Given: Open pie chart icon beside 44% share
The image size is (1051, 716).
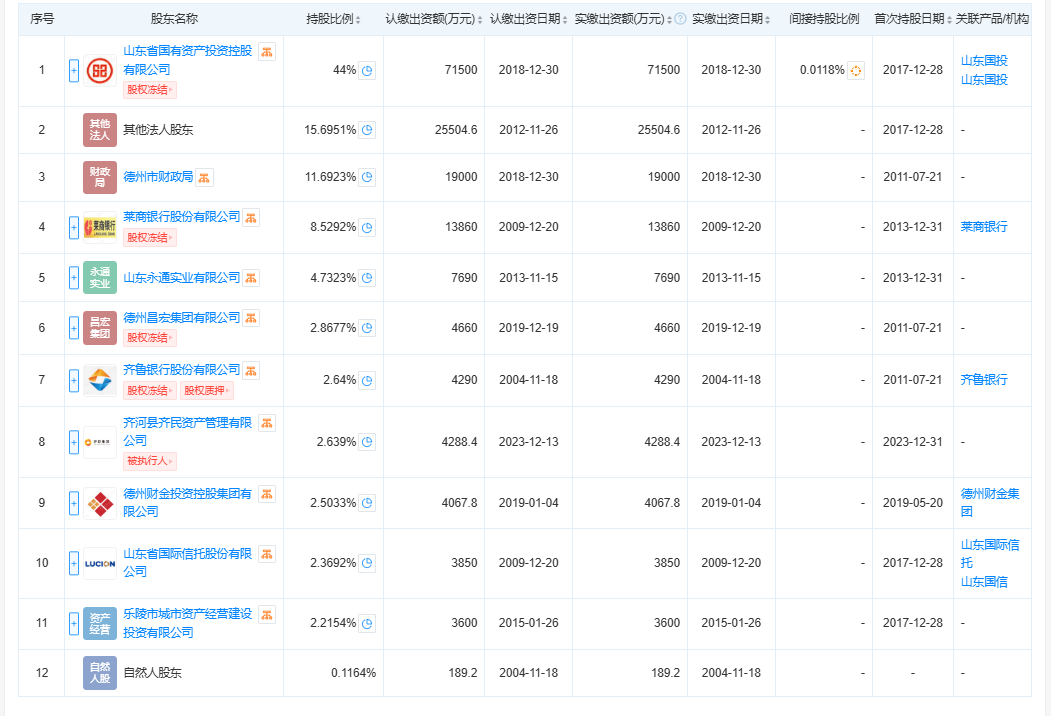Looking at the screenshot, I should tap(367, 70).
